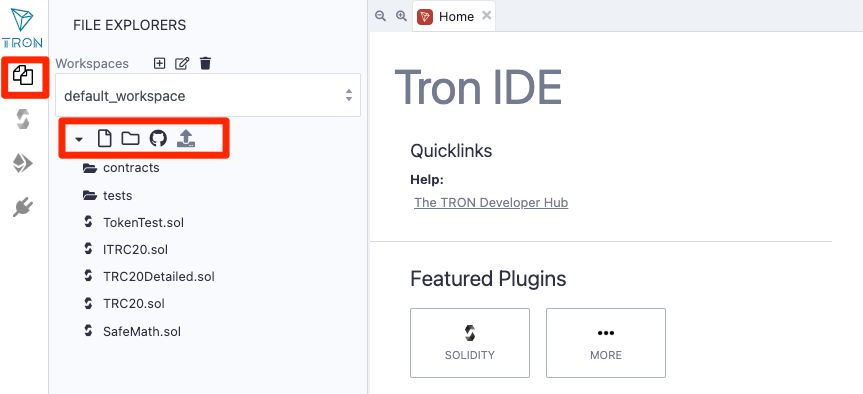The width and height of the screenshot is (863, 394).
Task: Open the File Explorers sidebar icon
Action: pos(23,75)
